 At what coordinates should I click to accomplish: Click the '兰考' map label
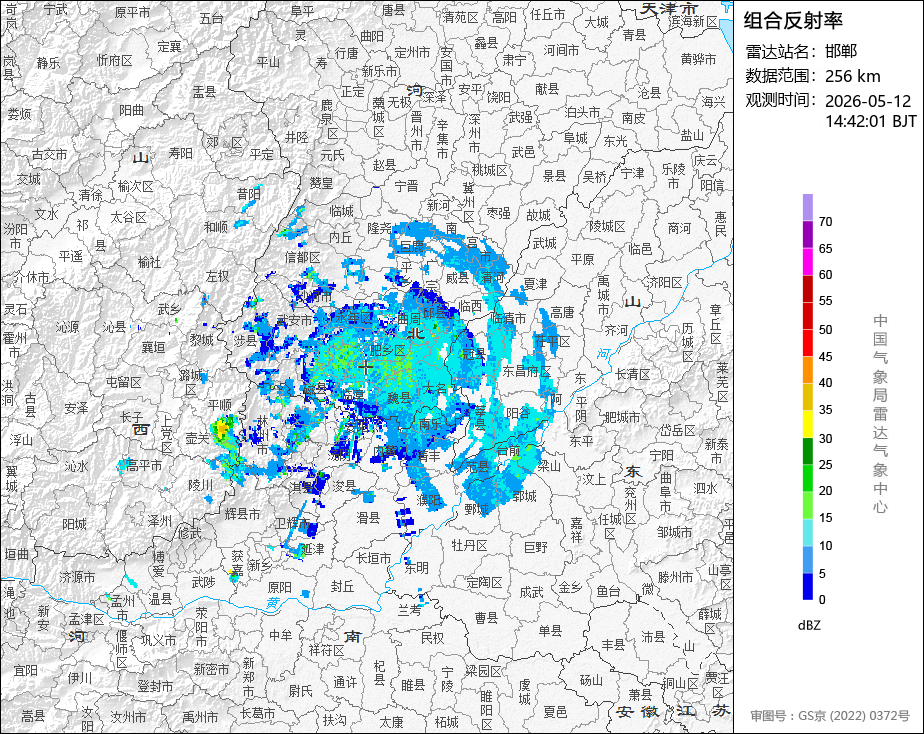(410, 610)
